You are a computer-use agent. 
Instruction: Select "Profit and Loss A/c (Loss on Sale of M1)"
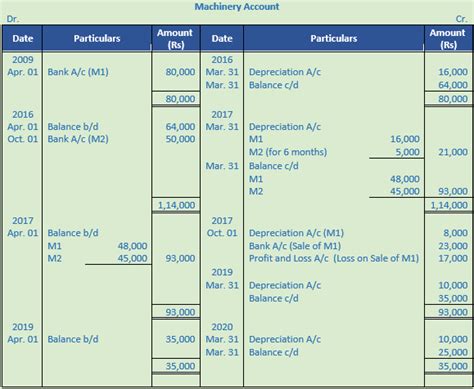click(x=334, y=258)
